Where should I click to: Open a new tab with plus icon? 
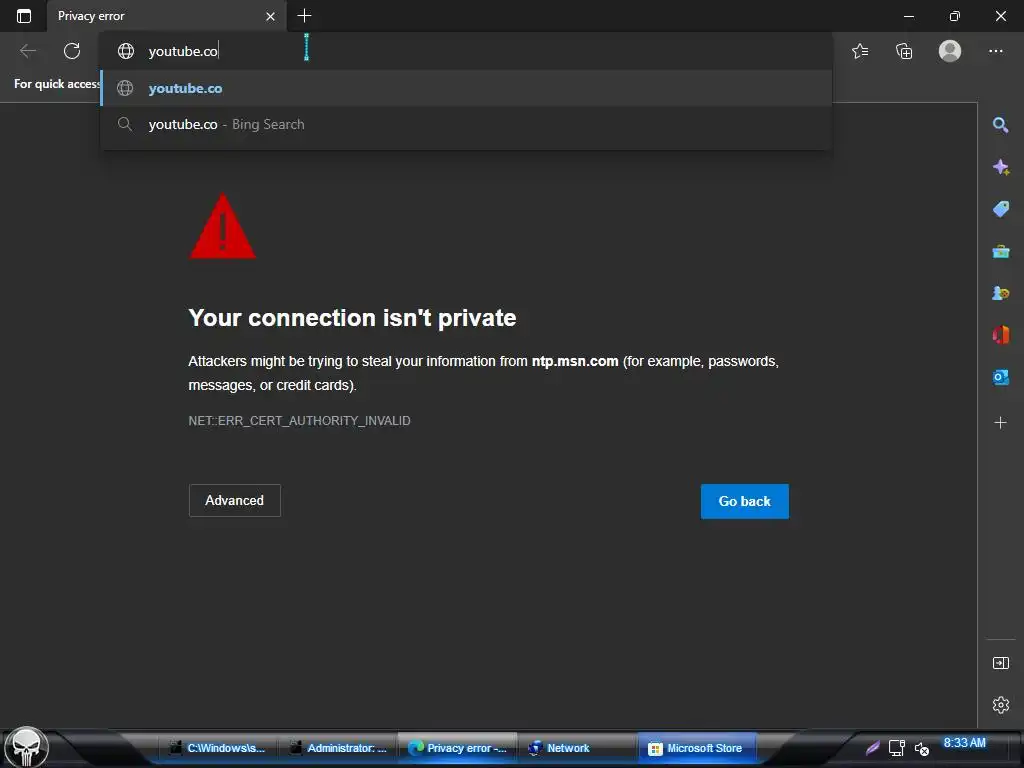(x=304, y=16)
